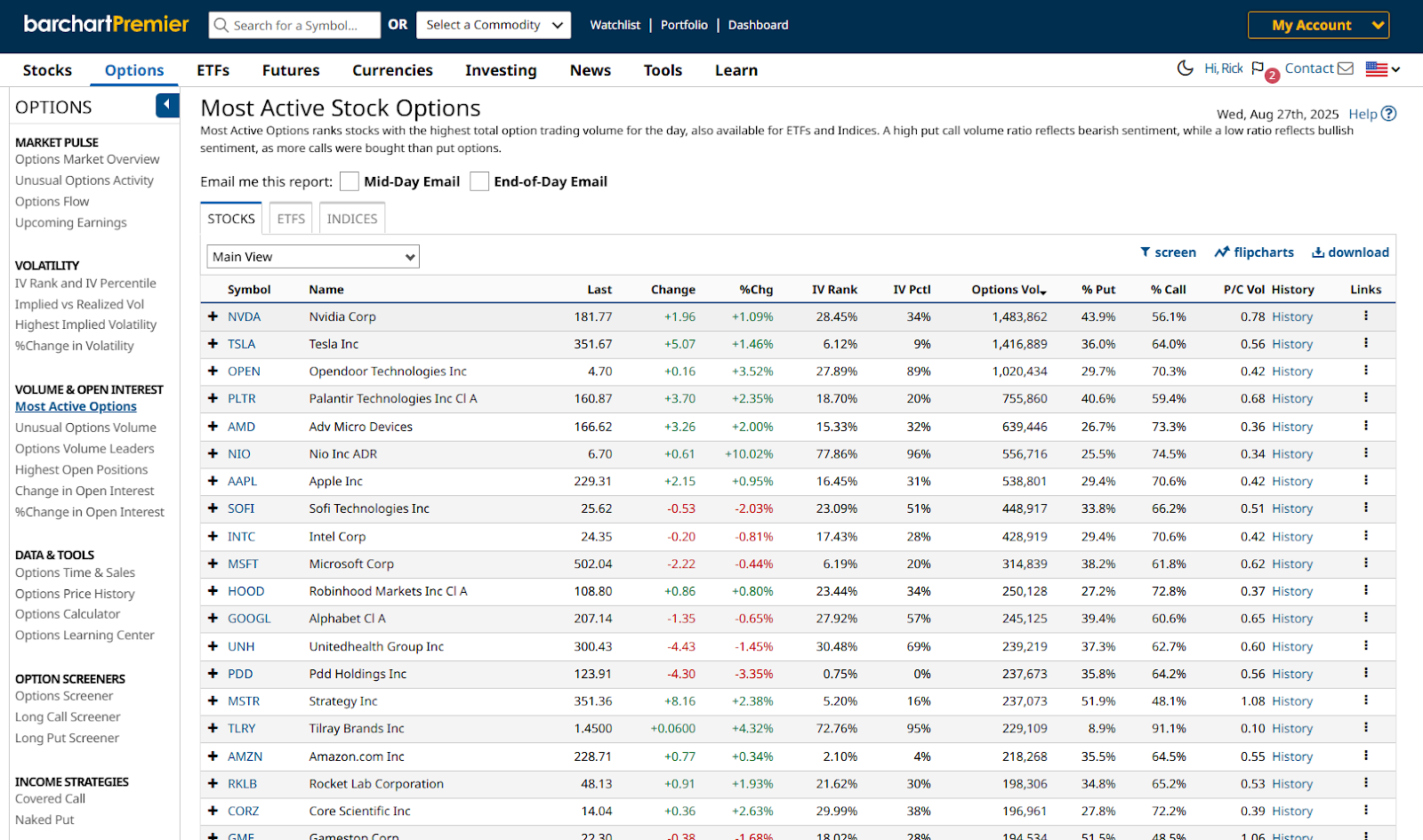Sort table by IV Rank column
The width and height of the screenshot is (1423, 840).
[834, 290]
